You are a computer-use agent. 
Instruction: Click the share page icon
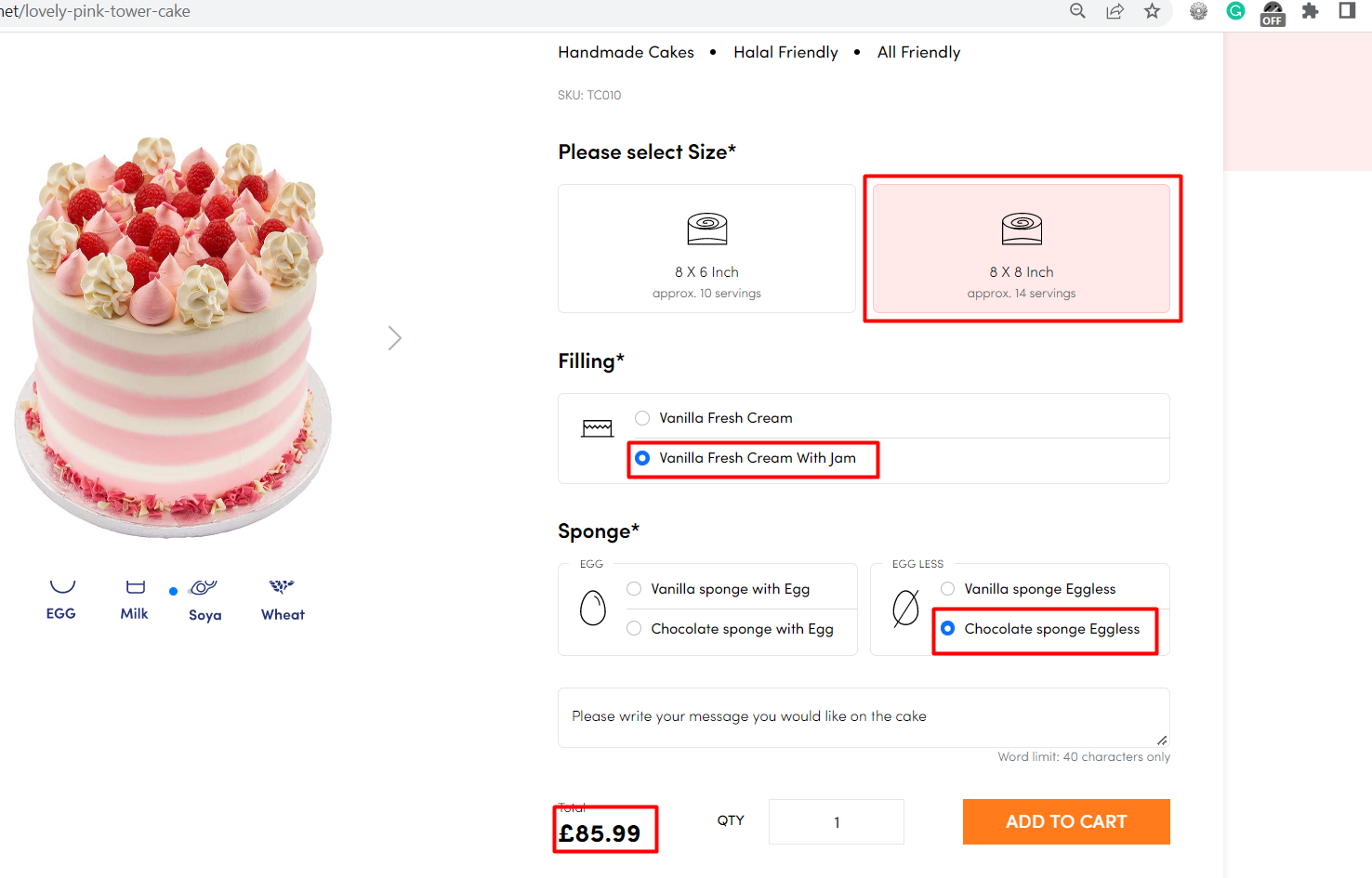tap(1115, 11)
